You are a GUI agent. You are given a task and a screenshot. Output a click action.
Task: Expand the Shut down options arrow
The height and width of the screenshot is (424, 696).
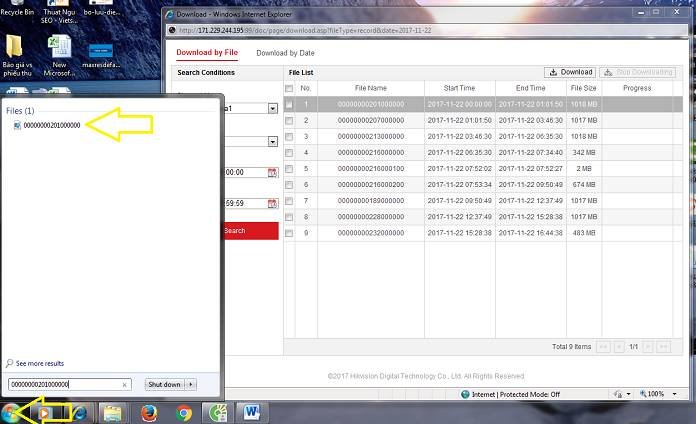click(x=191, y=384)
